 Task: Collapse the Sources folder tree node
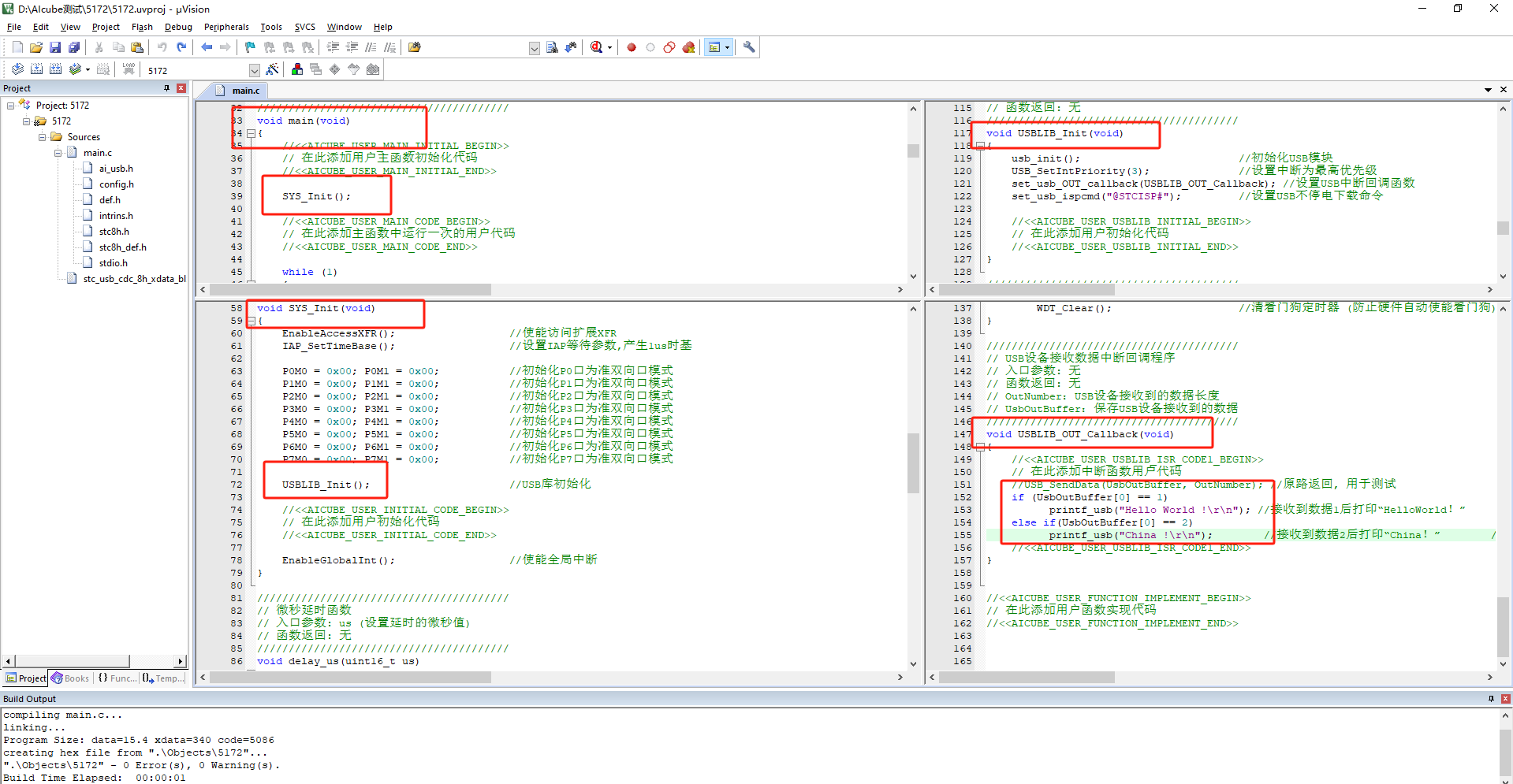pos(43,137)
